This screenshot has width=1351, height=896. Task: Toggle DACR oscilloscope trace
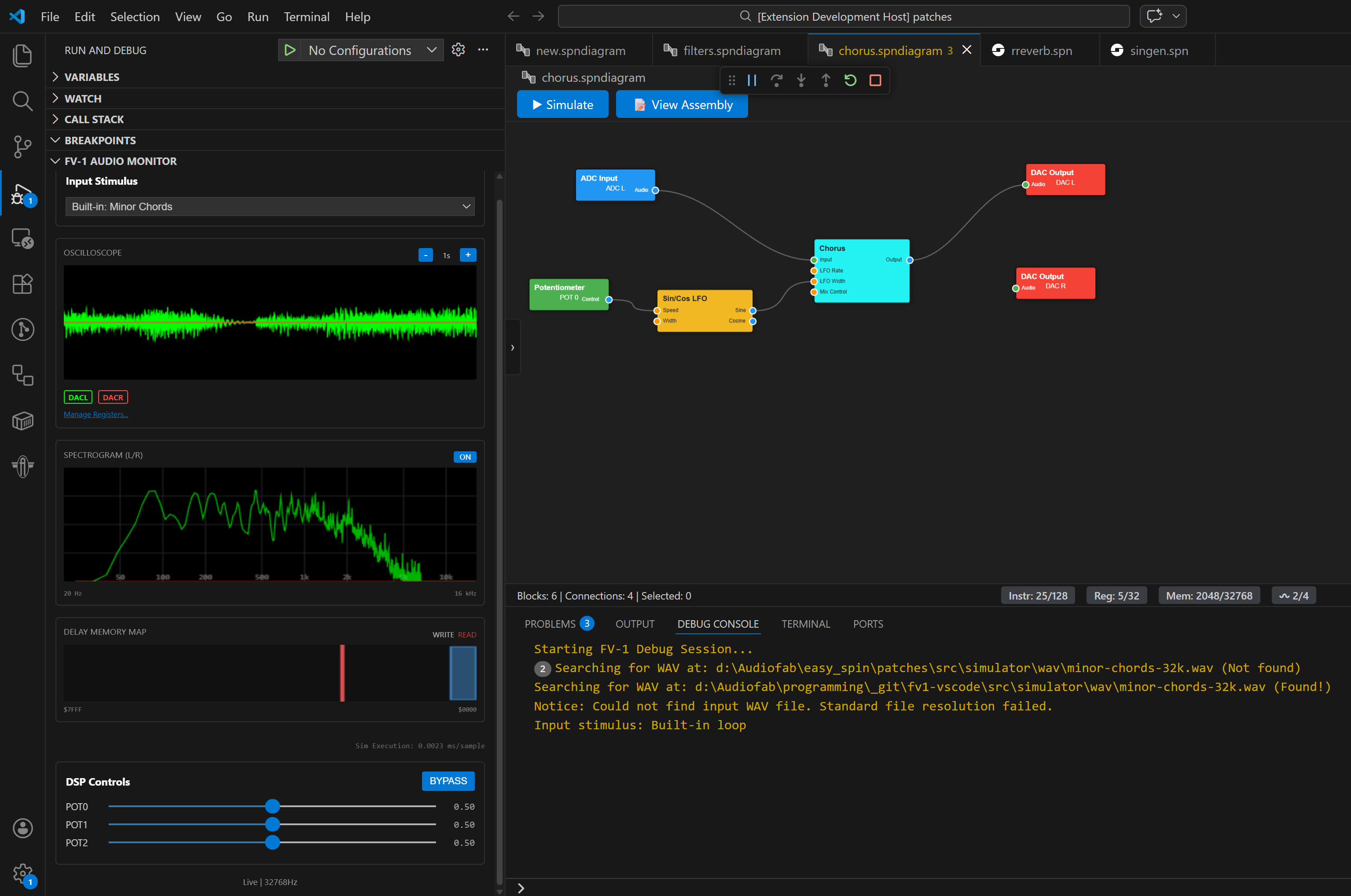click(x=113, y=397)
